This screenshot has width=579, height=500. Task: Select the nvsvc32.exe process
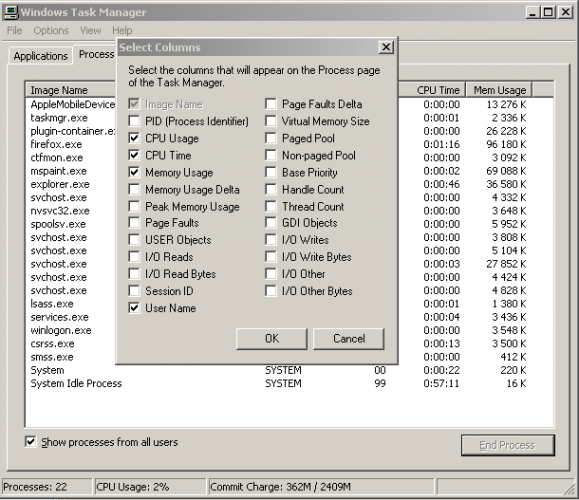tap(60, 211)
